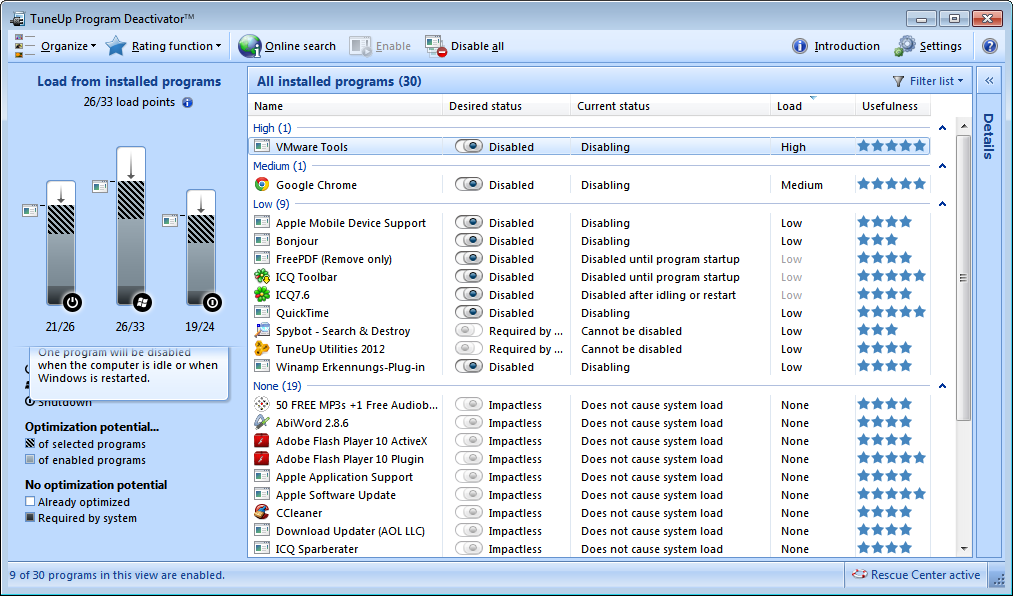1013x596 pixels.
Task: Sort list by Current status column
Action: coord(670,106)
